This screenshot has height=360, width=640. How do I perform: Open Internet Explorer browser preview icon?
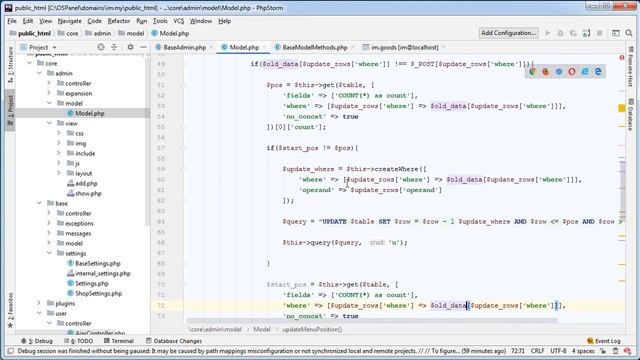pyautogui.click(x=584, y=72)
